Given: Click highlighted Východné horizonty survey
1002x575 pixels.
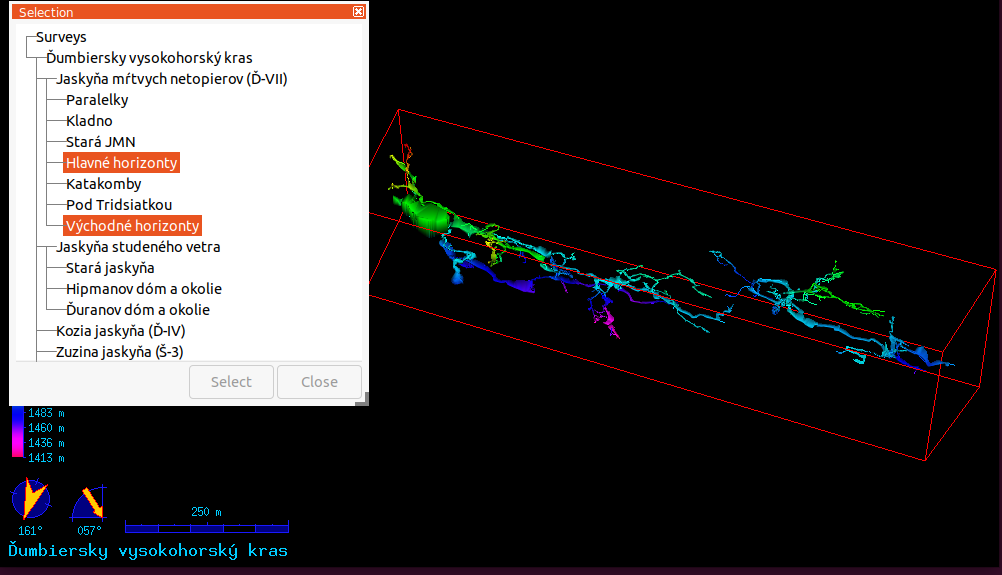Looking at the screenshot, I should click(132, 226).
